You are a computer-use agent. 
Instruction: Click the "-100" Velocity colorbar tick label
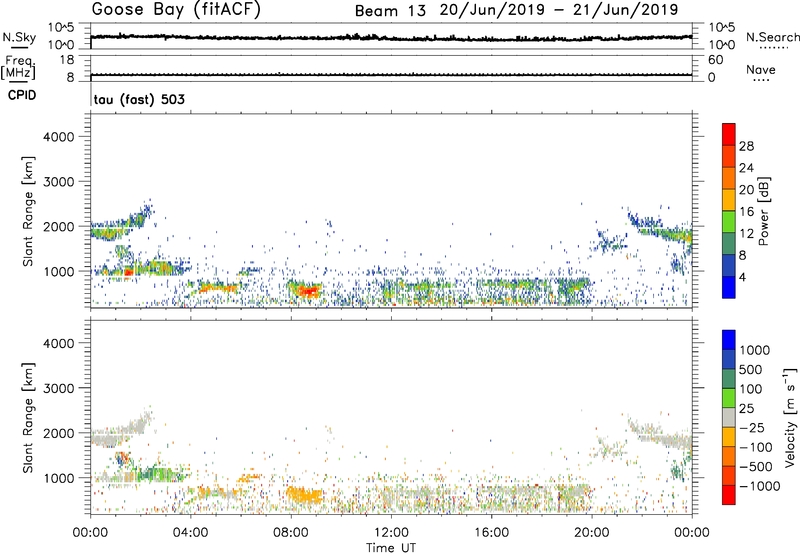[755, 447]
